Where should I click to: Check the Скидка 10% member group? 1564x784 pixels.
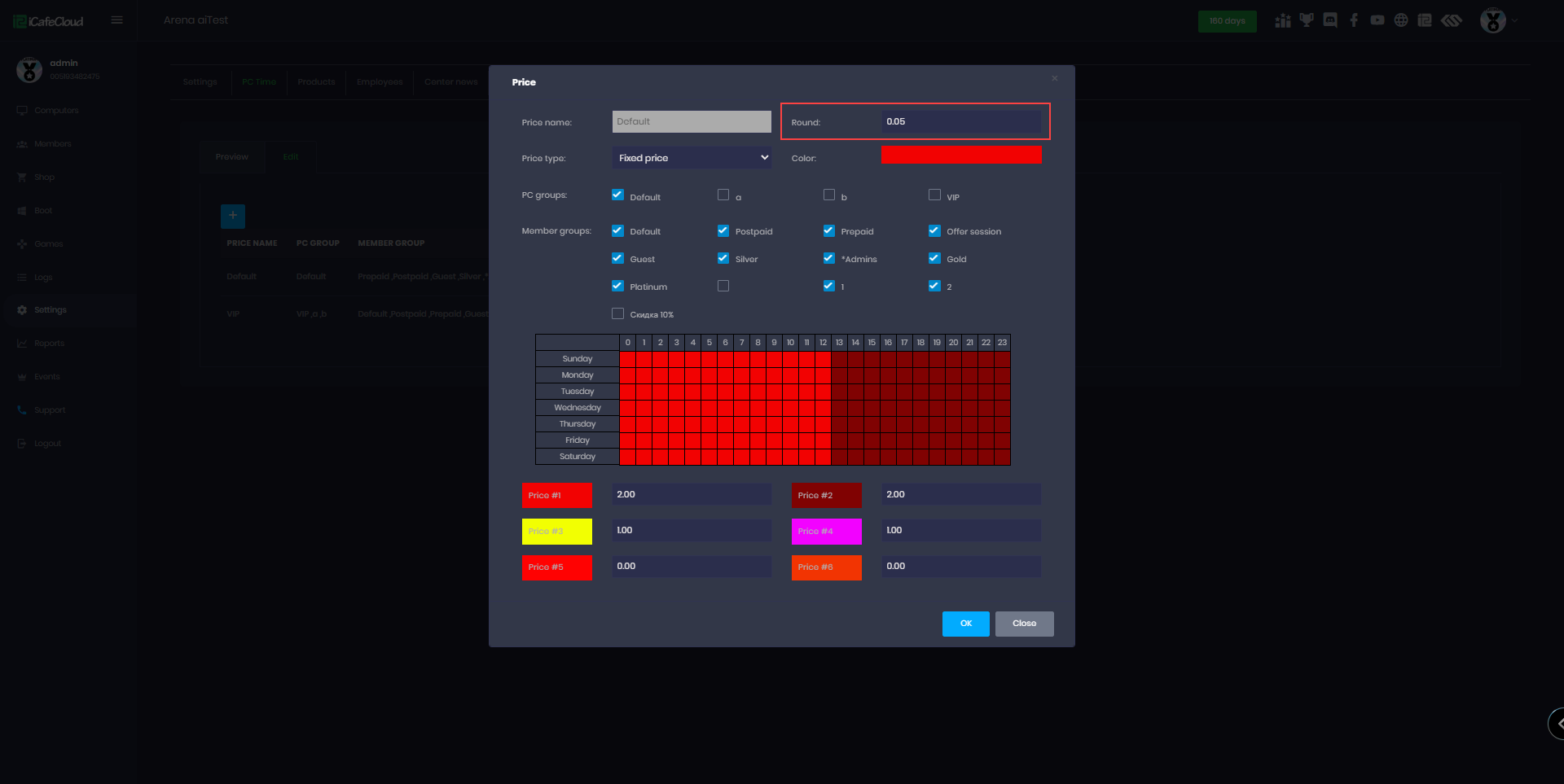pos(618,314)
